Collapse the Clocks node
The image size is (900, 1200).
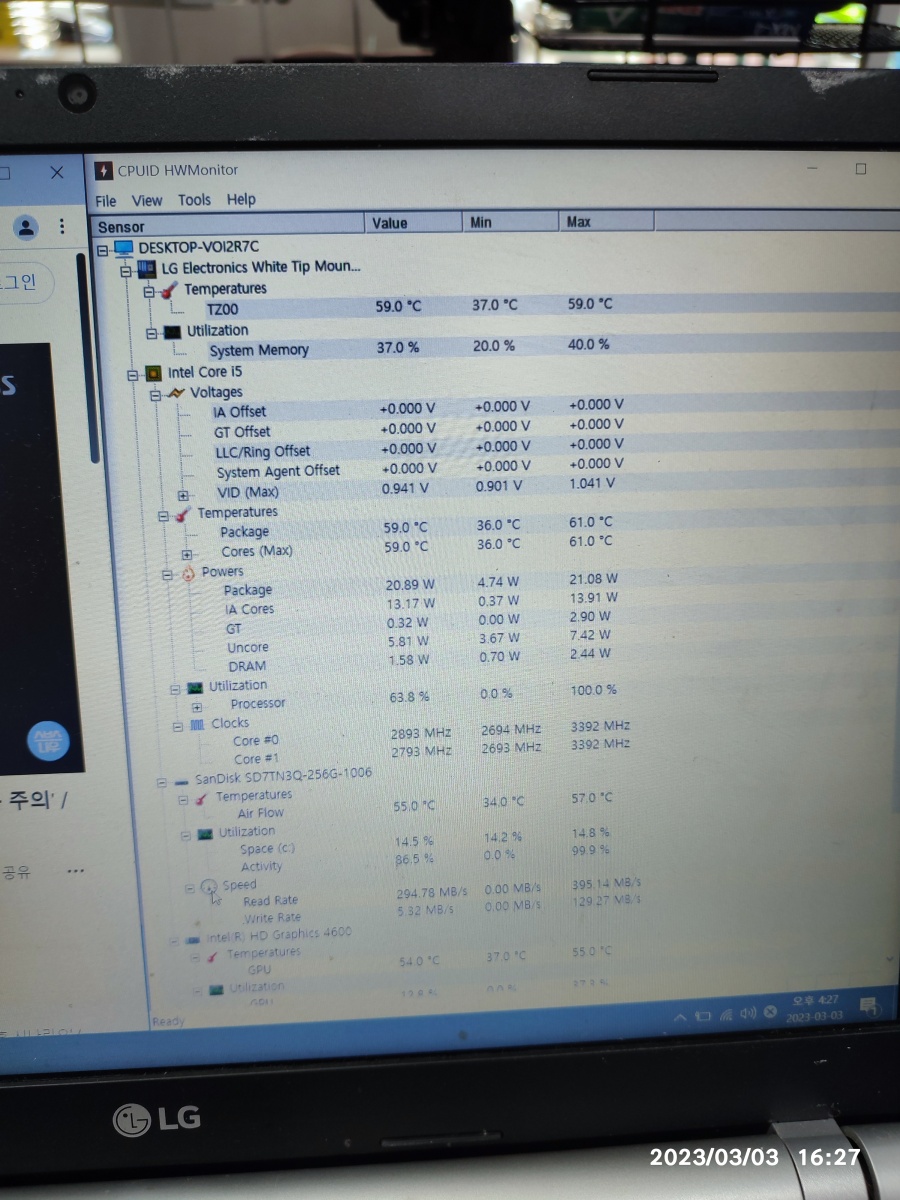[x=177, y=725]
